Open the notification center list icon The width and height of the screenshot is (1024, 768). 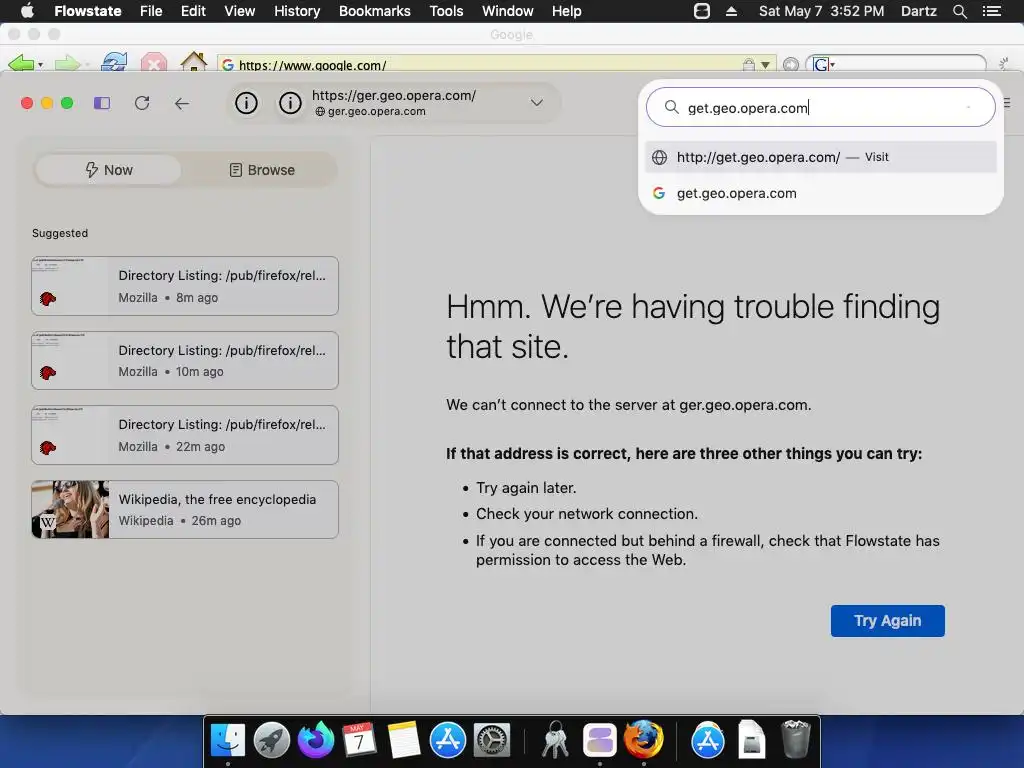[x=991, y=11]
